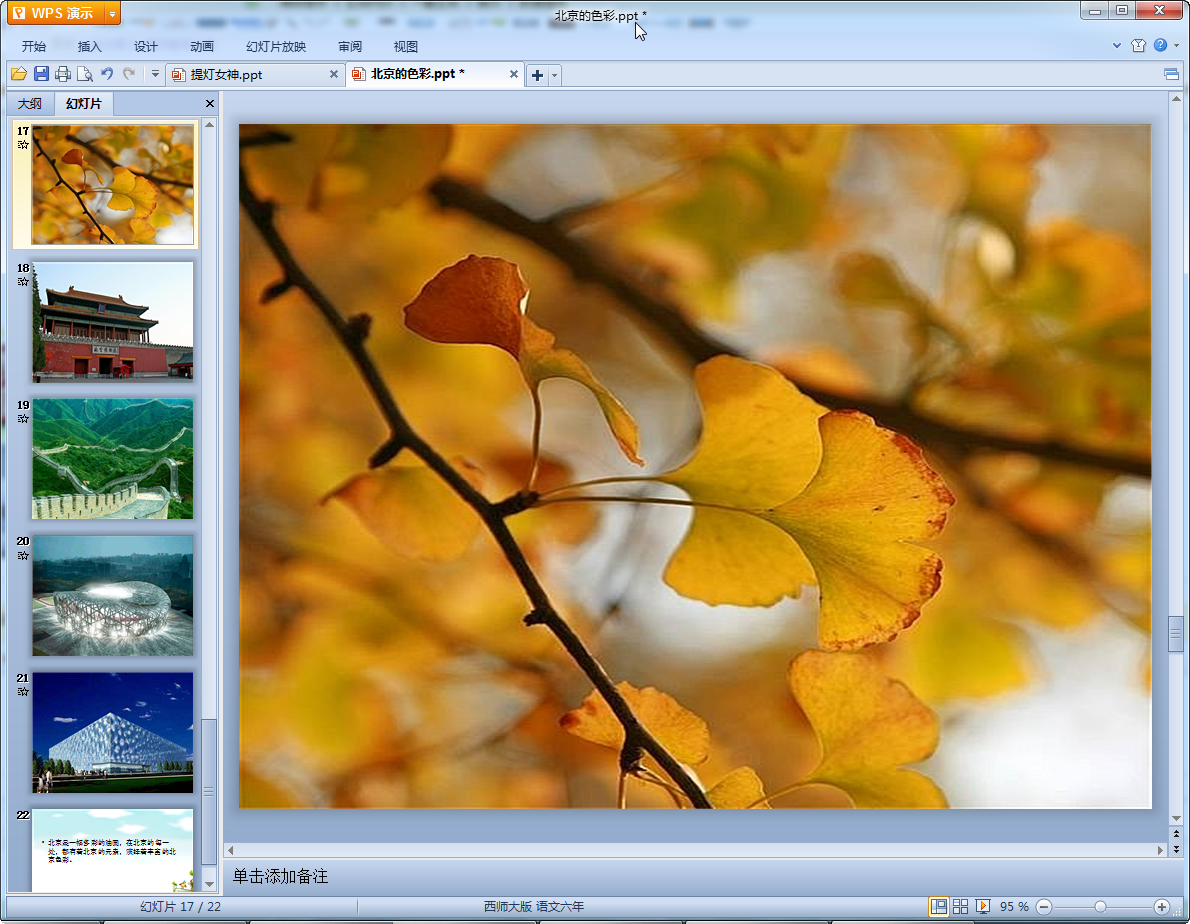The width and height of the screenshot is (1190, 924).
Task: Close the 北京的色彩.ppt document tab
Action: pyautogui.click(x=514, y=74)
